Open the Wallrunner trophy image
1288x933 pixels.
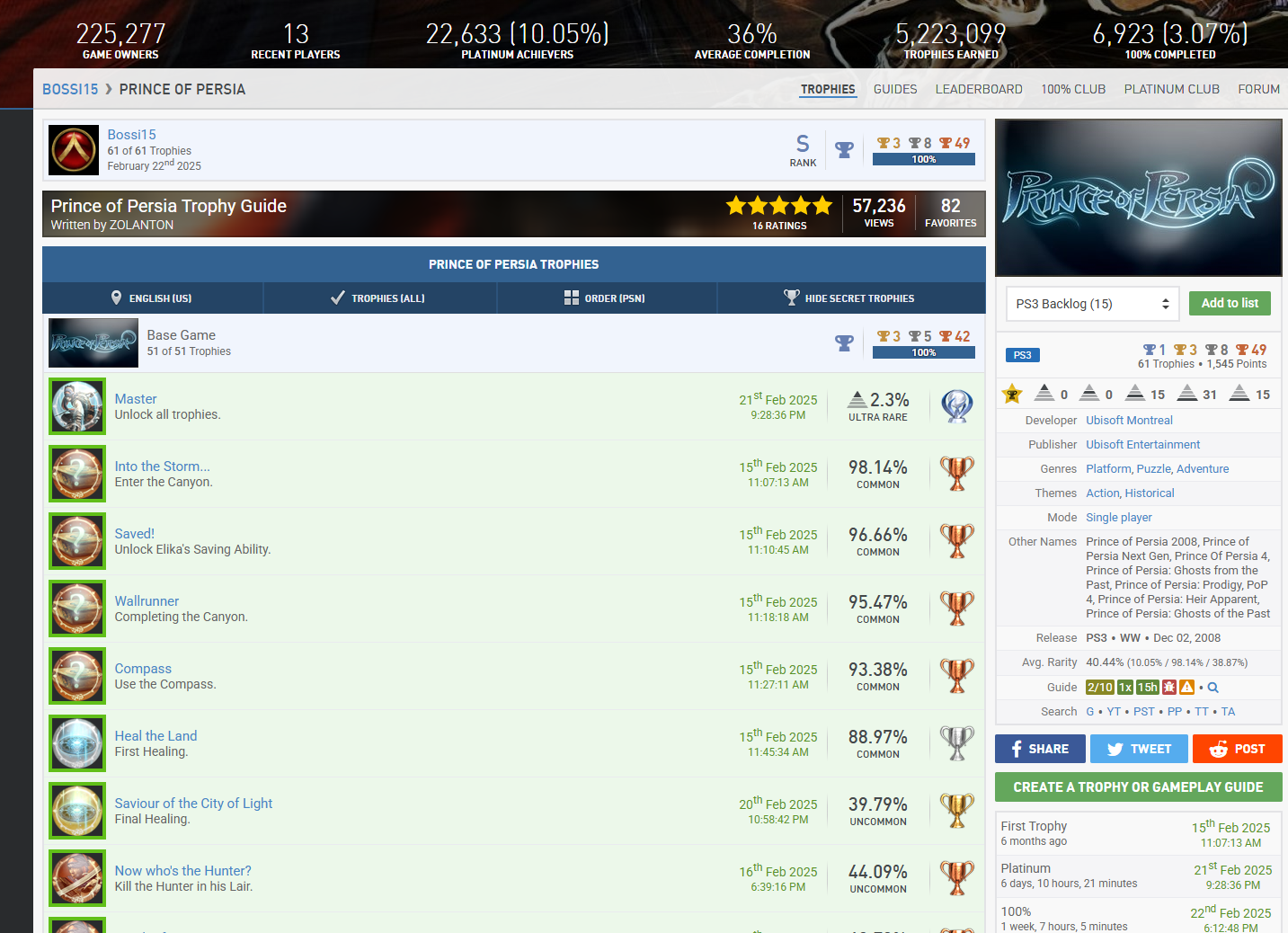(77, 609)
